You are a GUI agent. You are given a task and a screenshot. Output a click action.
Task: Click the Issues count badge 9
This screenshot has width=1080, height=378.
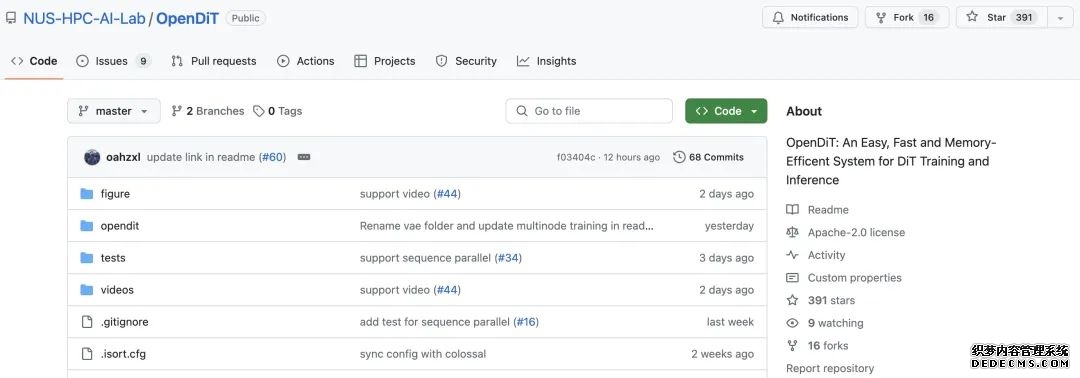click(143, 61)
